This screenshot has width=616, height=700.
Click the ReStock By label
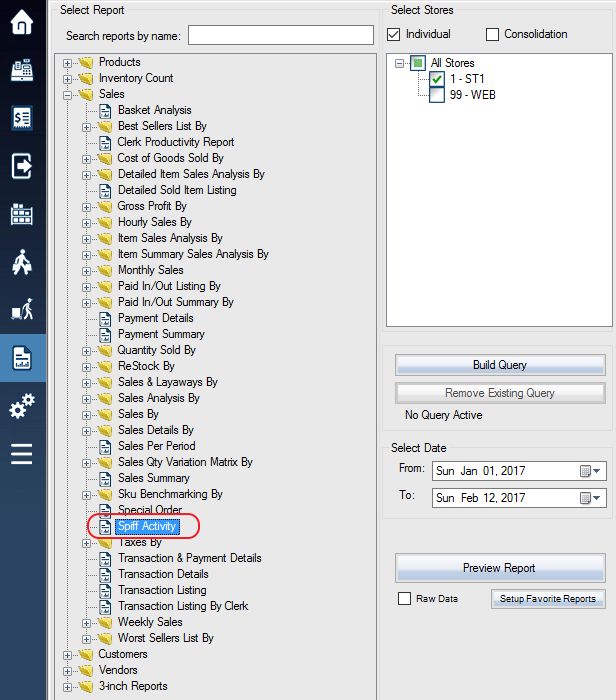tap(146, 366)
